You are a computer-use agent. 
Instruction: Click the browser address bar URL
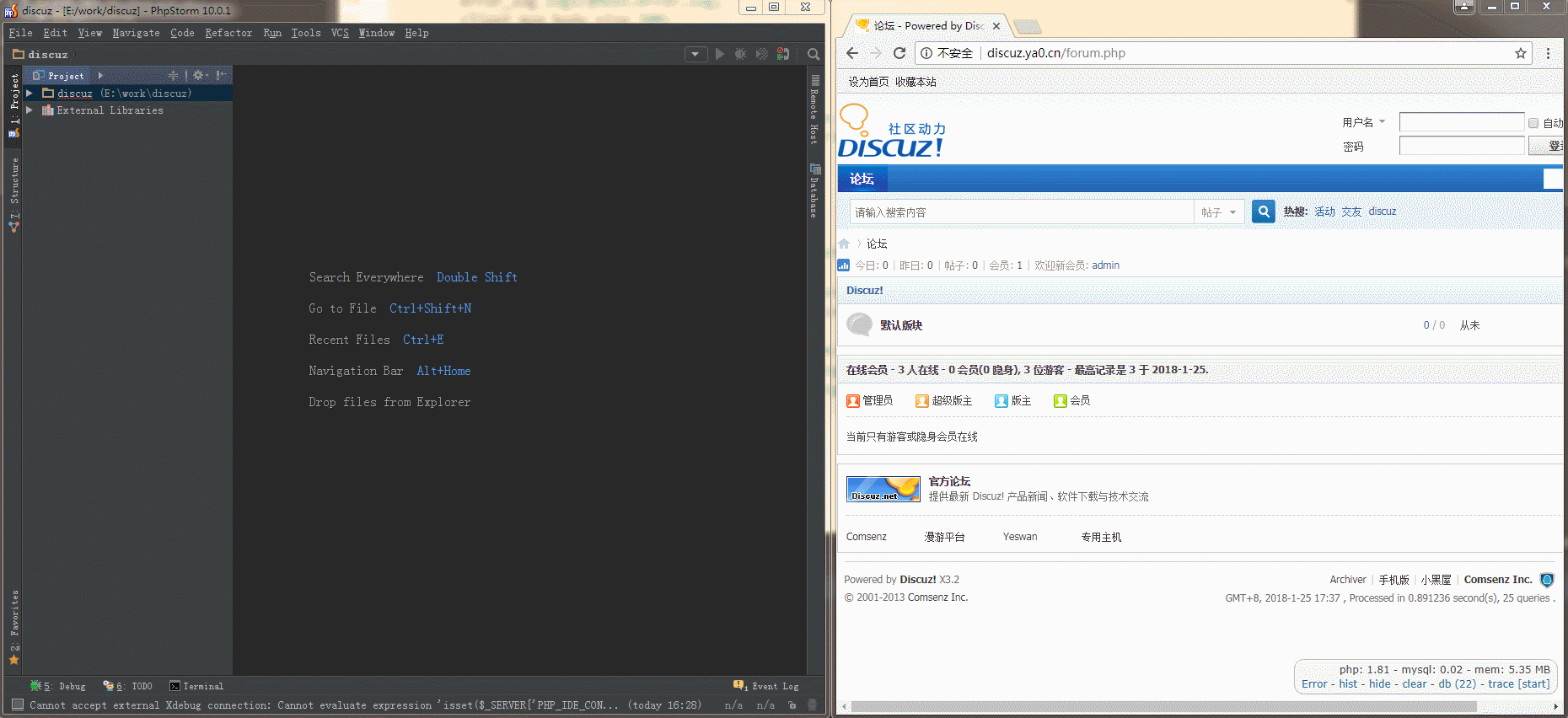point(1056,53)
